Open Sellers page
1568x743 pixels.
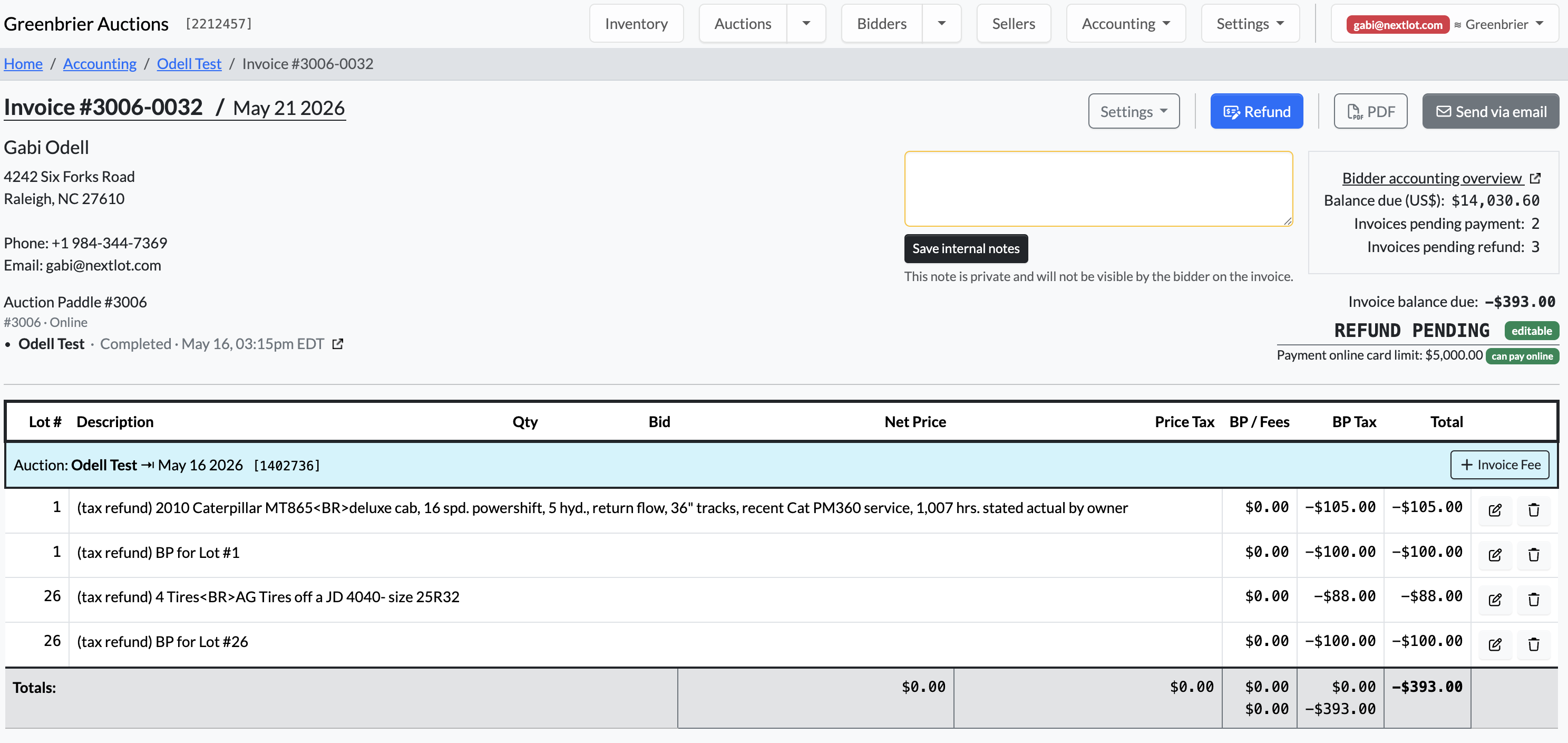[1014, 24]
